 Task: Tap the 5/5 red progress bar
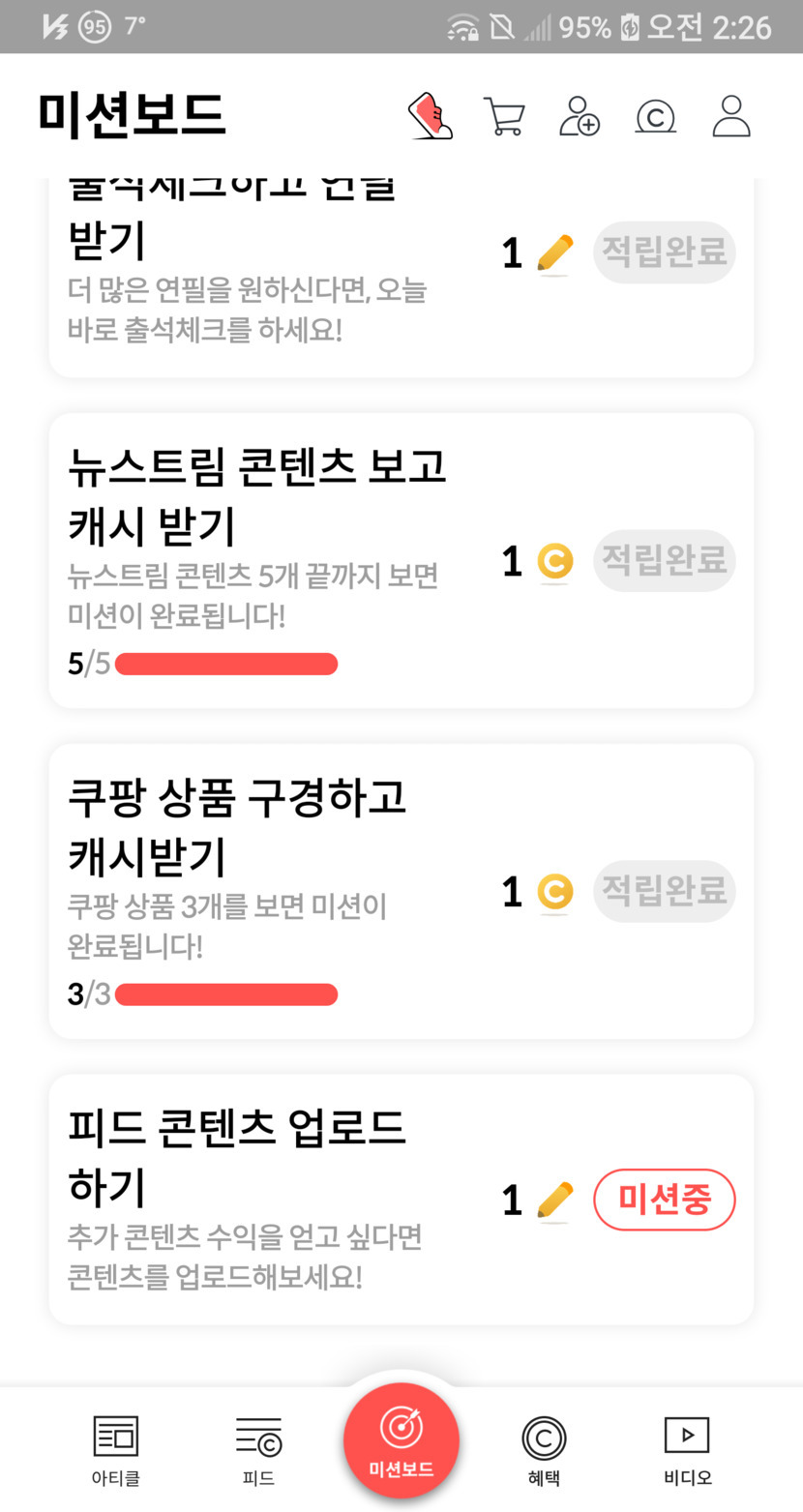[x=226, y=665]
